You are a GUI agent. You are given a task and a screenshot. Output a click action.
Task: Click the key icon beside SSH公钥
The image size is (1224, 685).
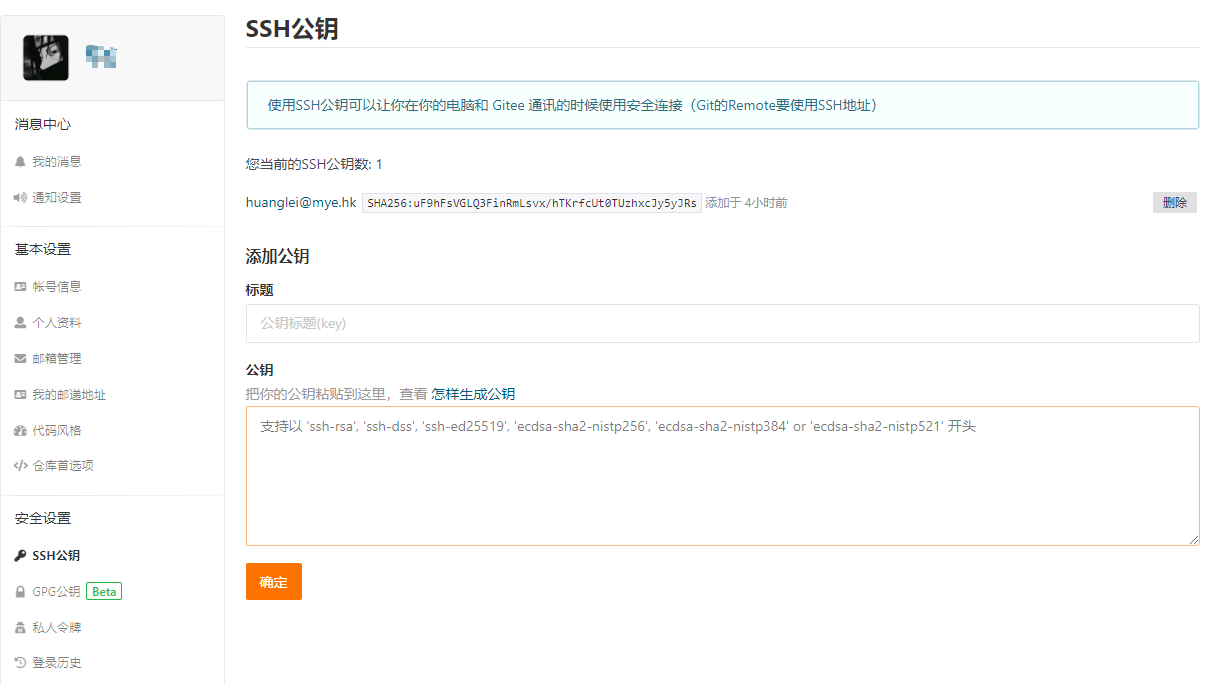(20, 555)
